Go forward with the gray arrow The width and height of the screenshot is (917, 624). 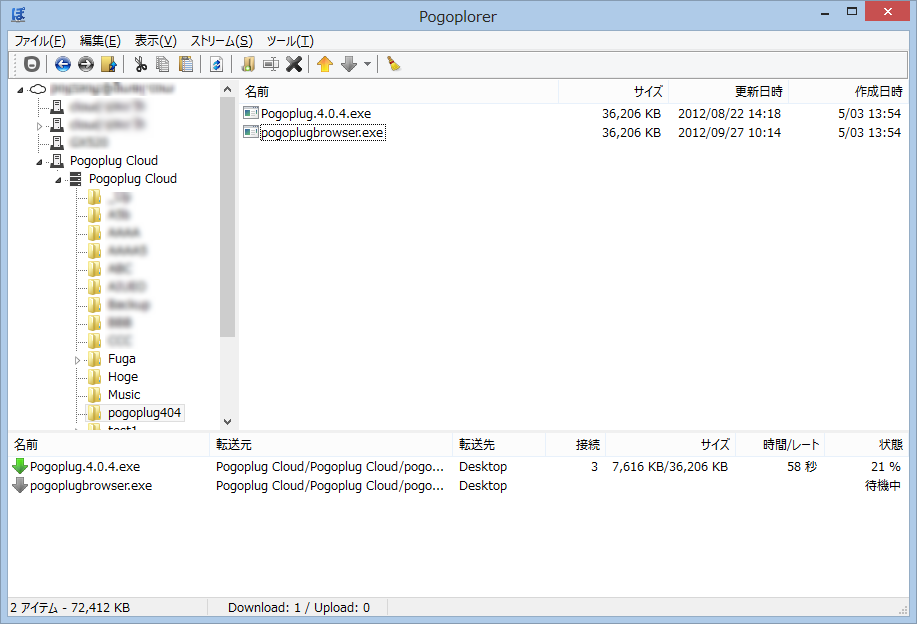(85, 64)
